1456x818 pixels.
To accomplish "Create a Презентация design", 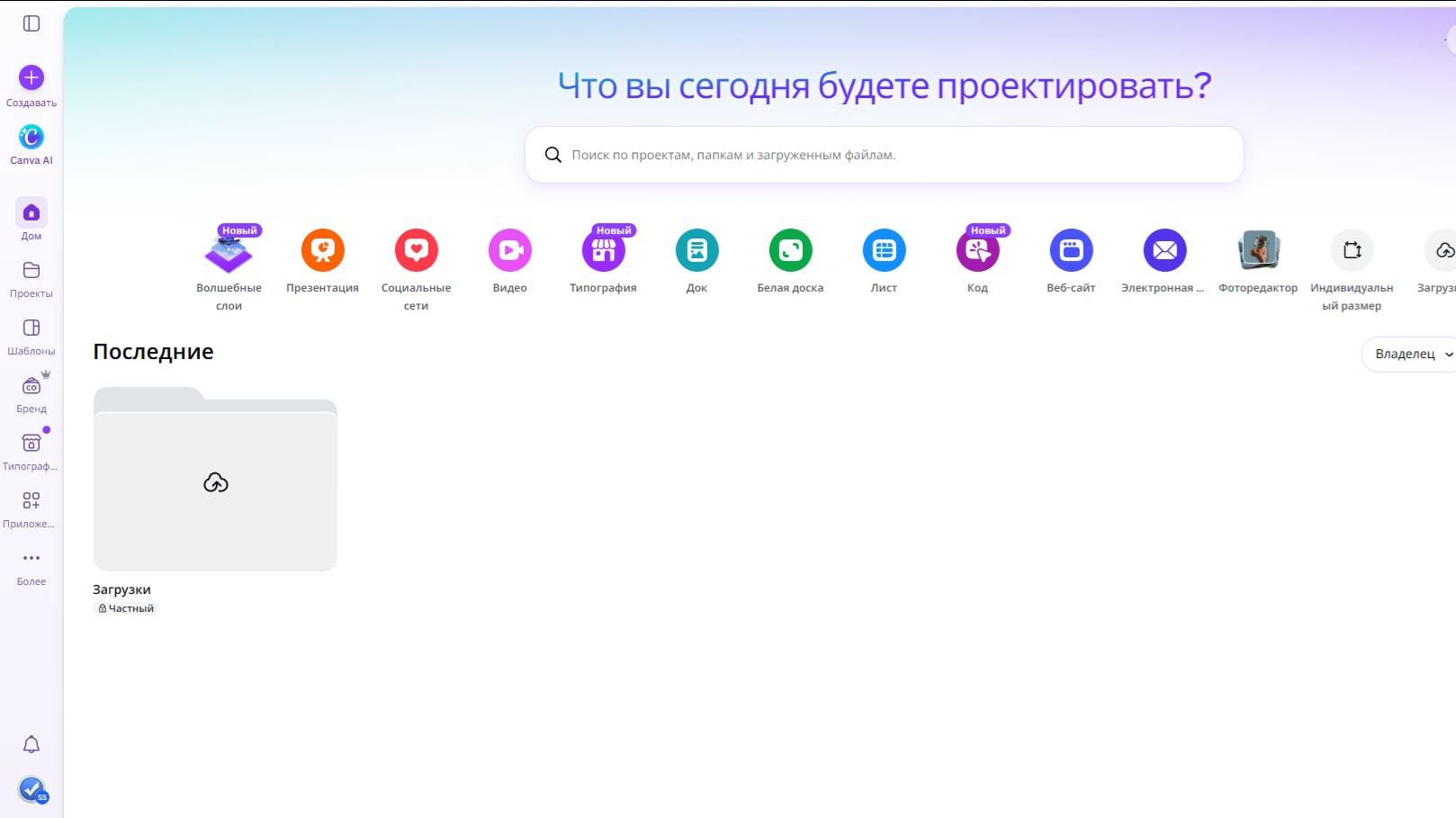I will point(322,250).
